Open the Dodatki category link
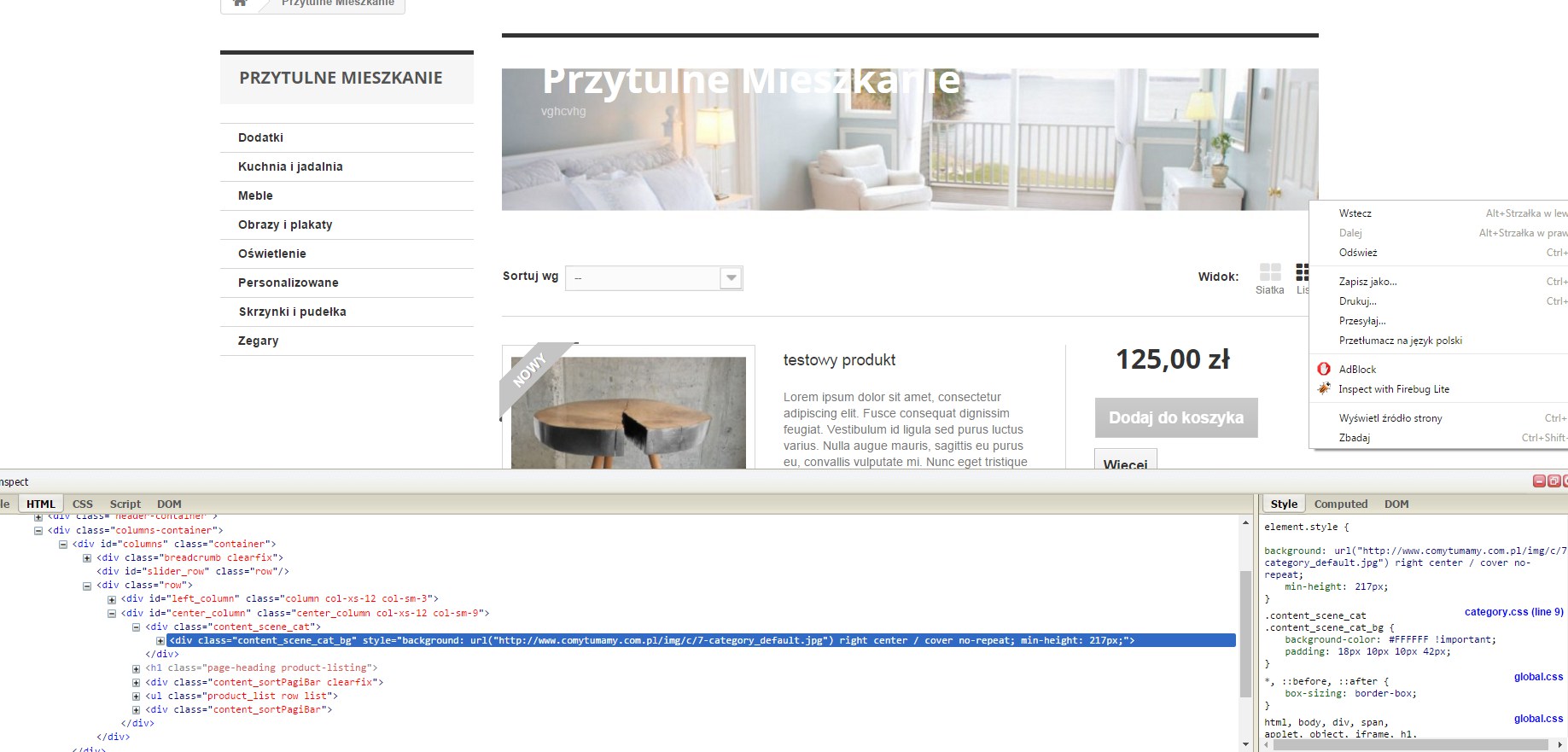The image size is (1568, 752). pos(260,137)
